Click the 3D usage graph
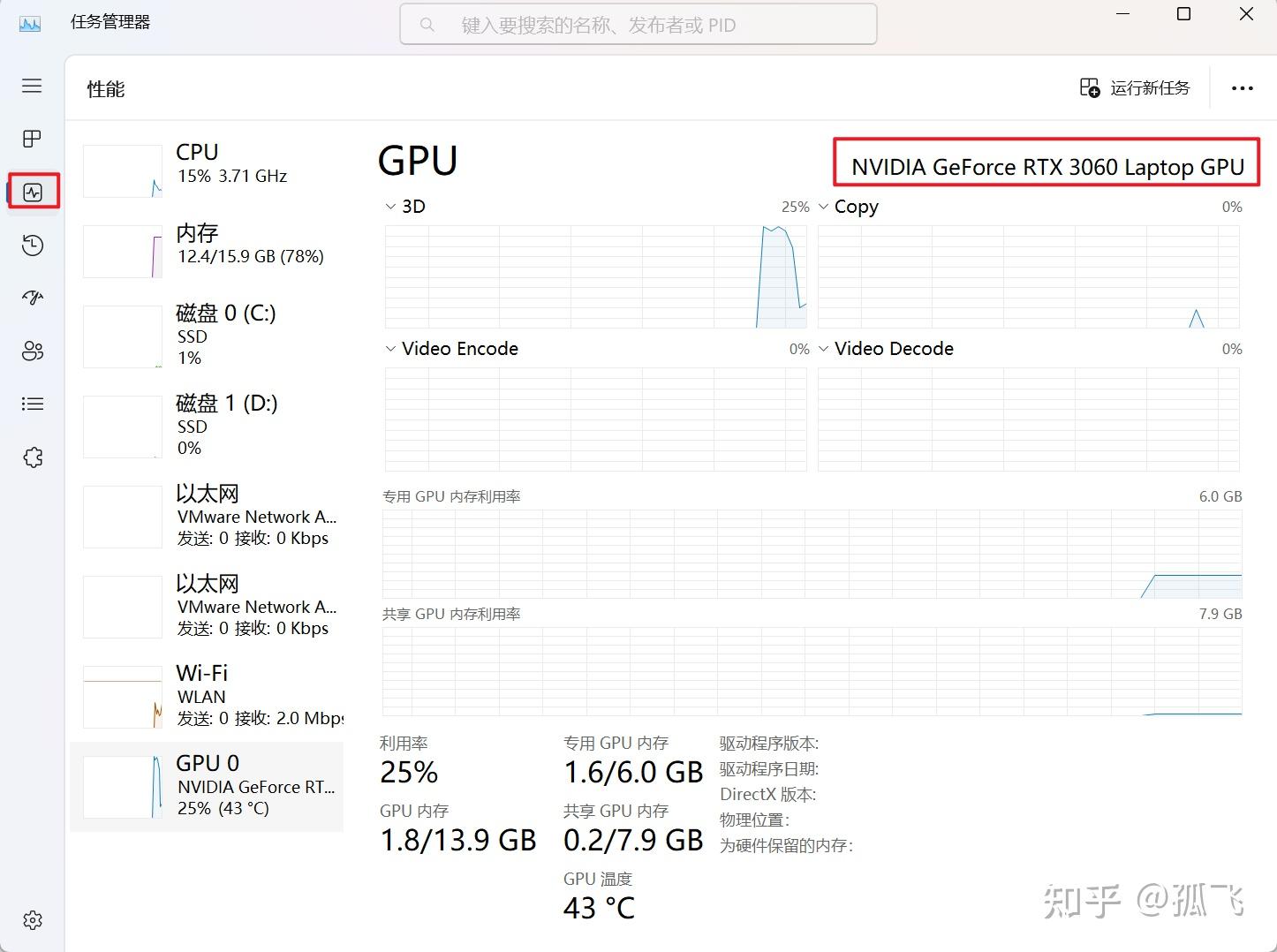The width and height of the screenshot is (1277, 952). (x=596, y=276)
